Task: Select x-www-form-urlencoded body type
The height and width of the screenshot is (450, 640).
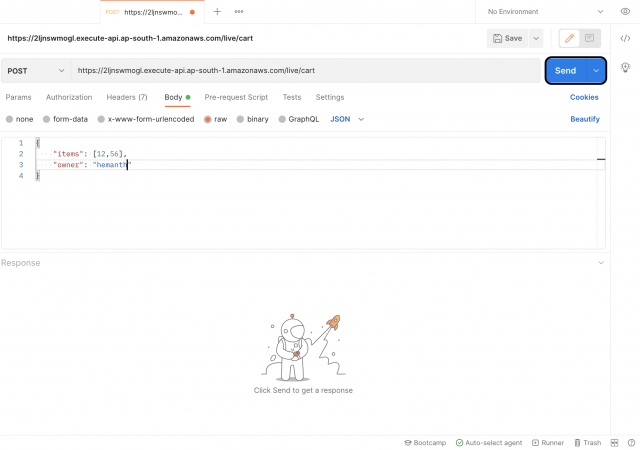Action: [146, 119]
